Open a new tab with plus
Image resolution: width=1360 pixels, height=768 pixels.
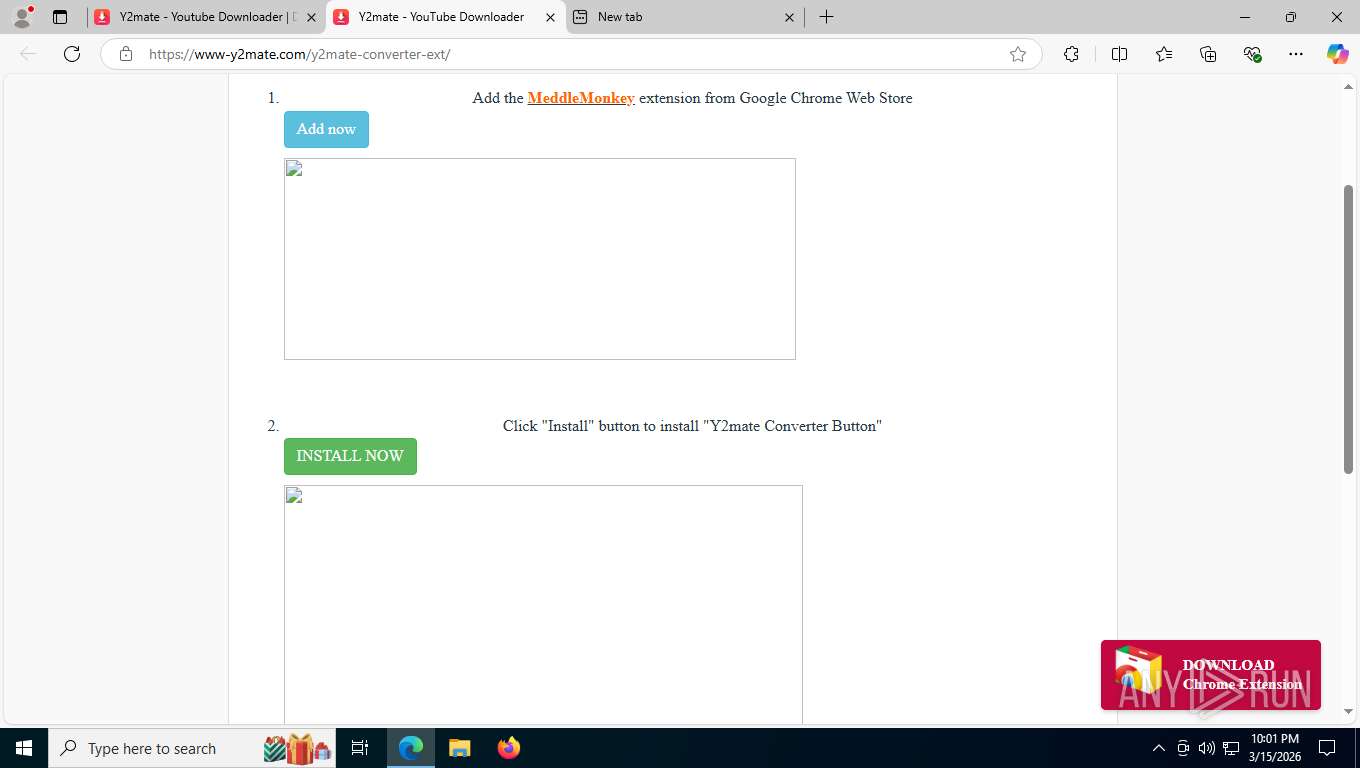pyautogui.click(x=826, y=17)
